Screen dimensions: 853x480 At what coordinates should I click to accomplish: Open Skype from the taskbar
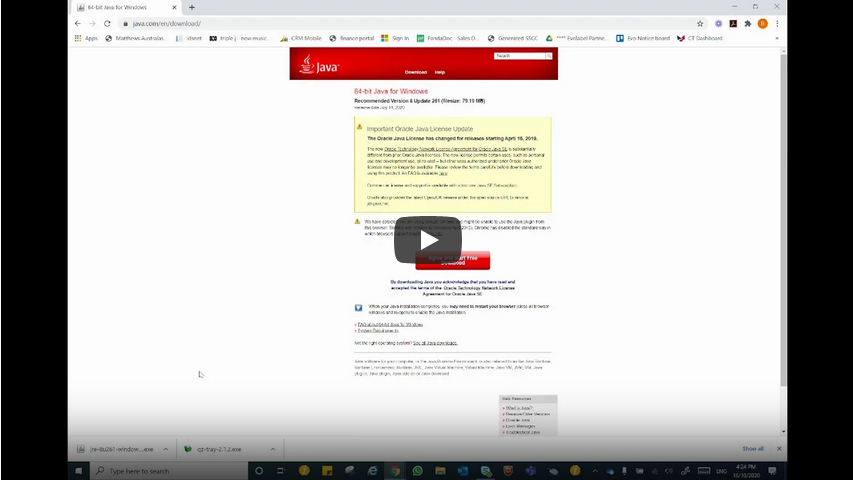[486, 471]
